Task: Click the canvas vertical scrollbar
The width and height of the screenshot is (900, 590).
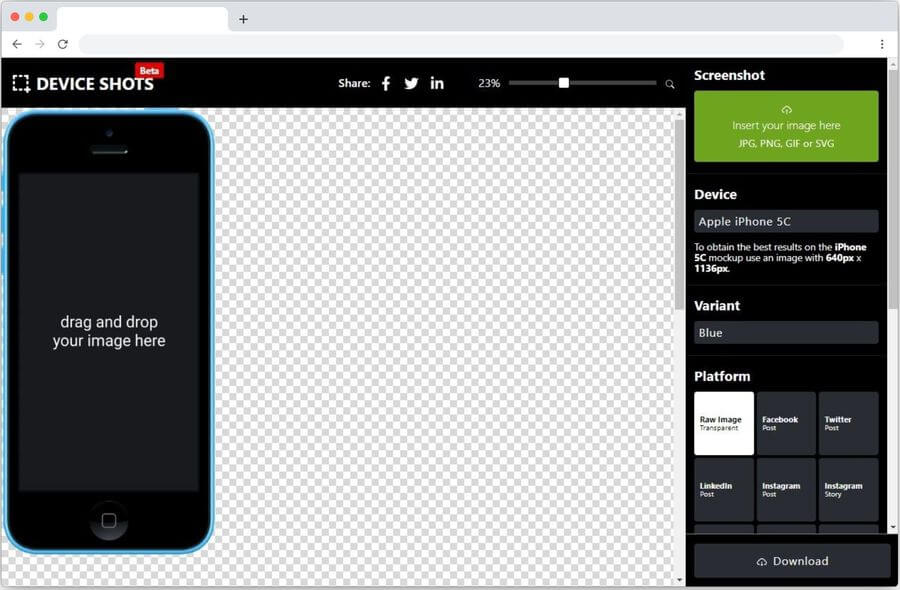Action: 680,214
